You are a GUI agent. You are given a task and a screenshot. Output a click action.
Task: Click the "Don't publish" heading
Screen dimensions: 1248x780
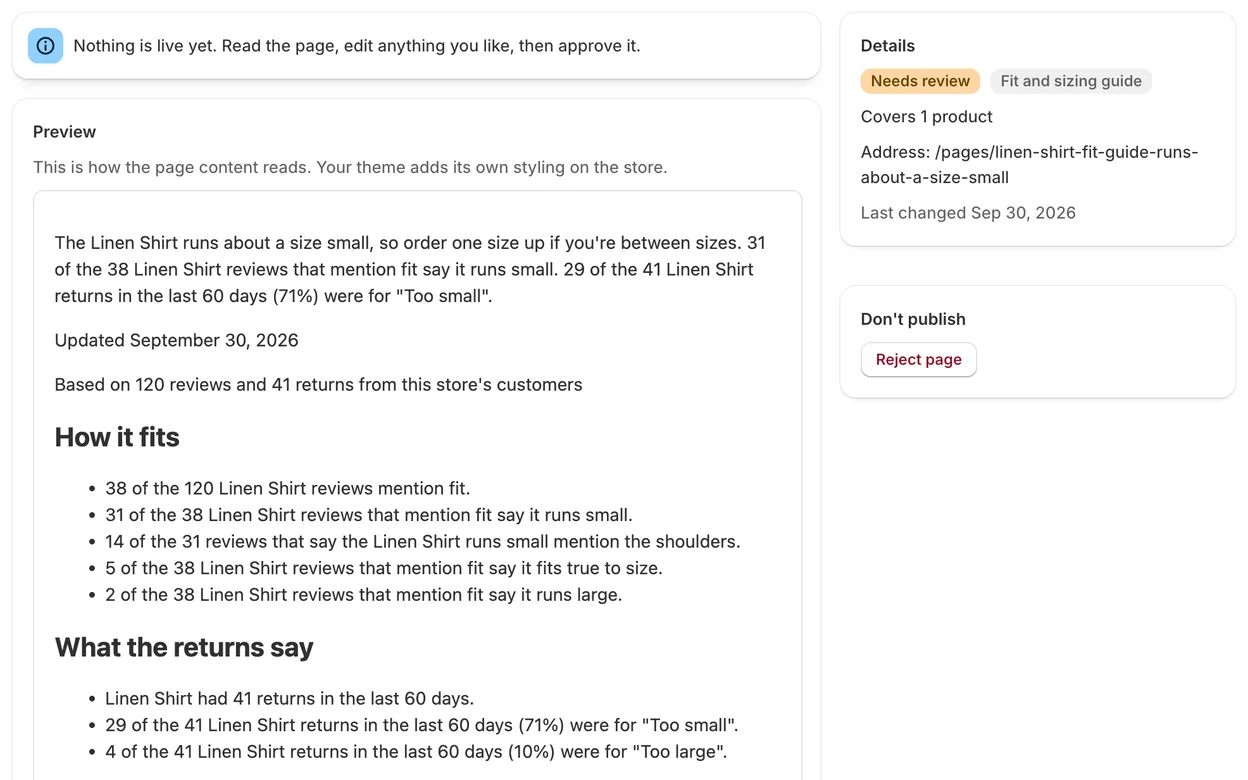(913, 319)
